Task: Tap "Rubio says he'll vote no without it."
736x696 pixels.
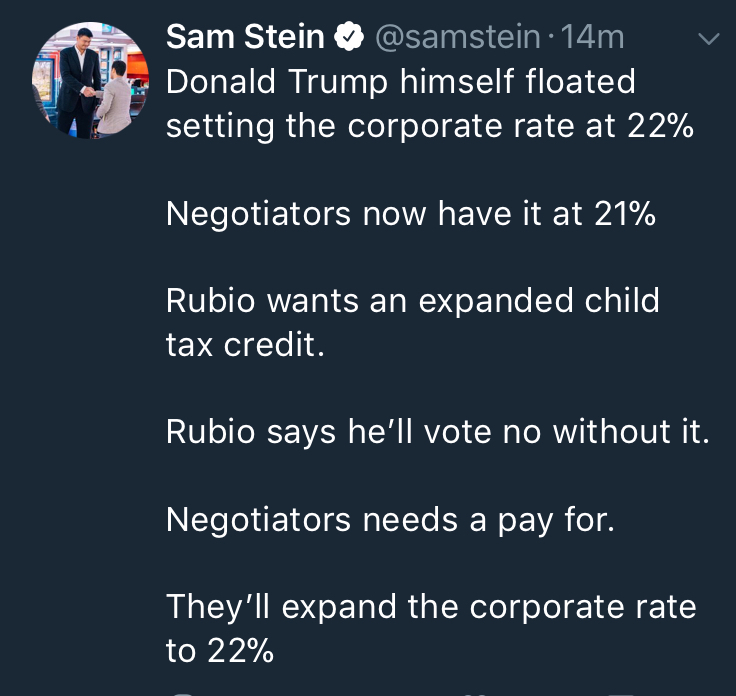Action: point(437,431)
